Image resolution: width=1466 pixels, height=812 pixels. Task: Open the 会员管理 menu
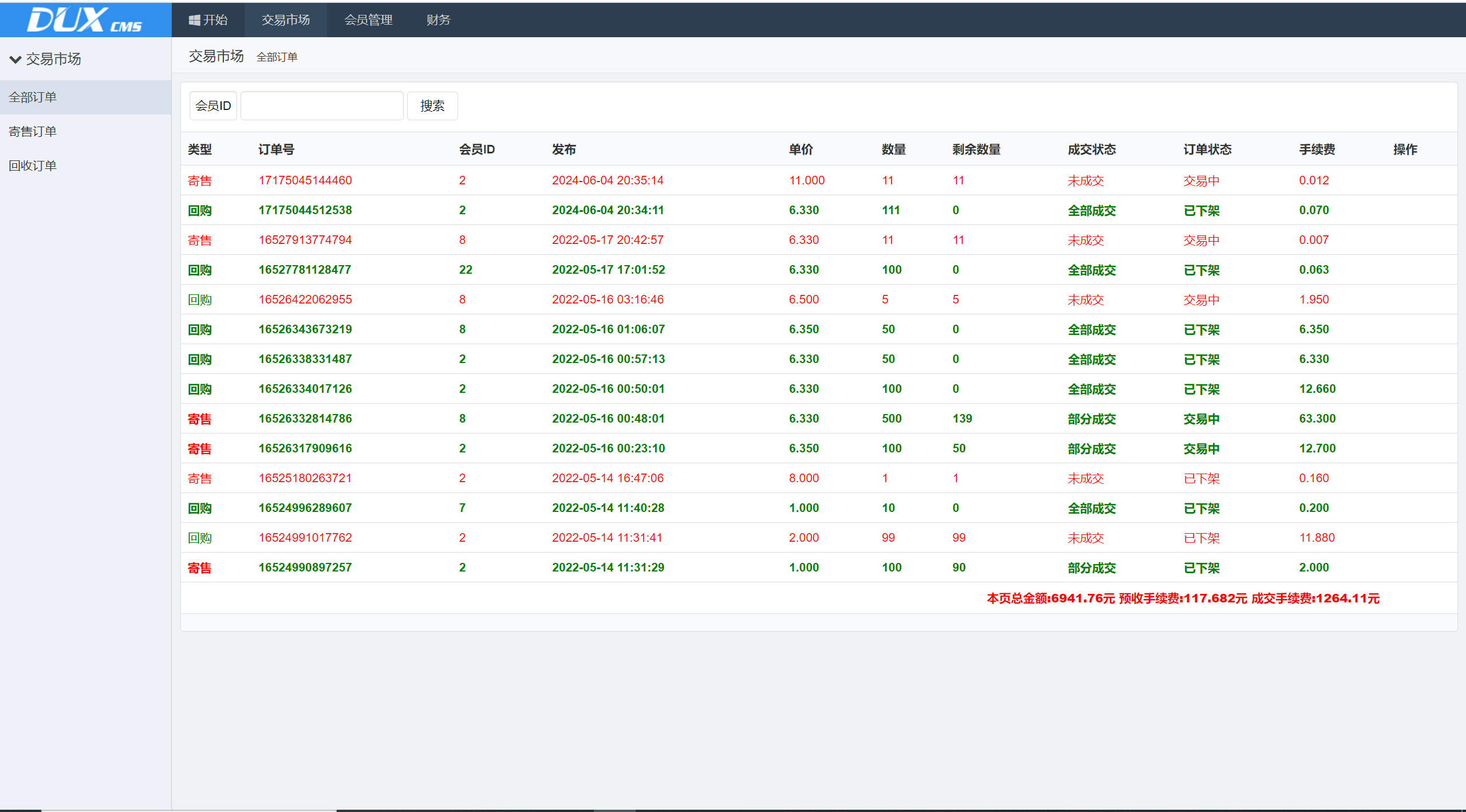(368, 20)
